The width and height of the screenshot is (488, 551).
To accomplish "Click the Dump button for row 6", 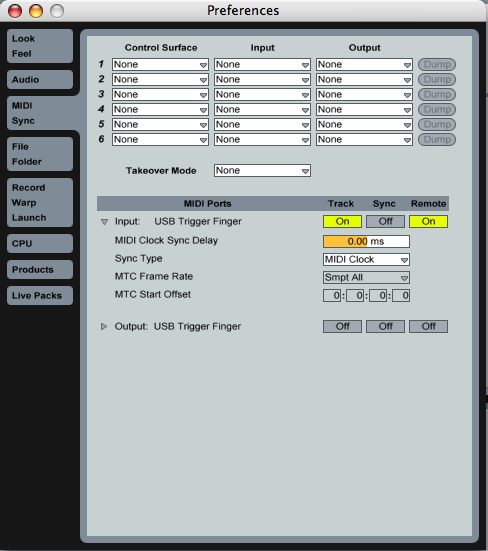I will 437,140.
